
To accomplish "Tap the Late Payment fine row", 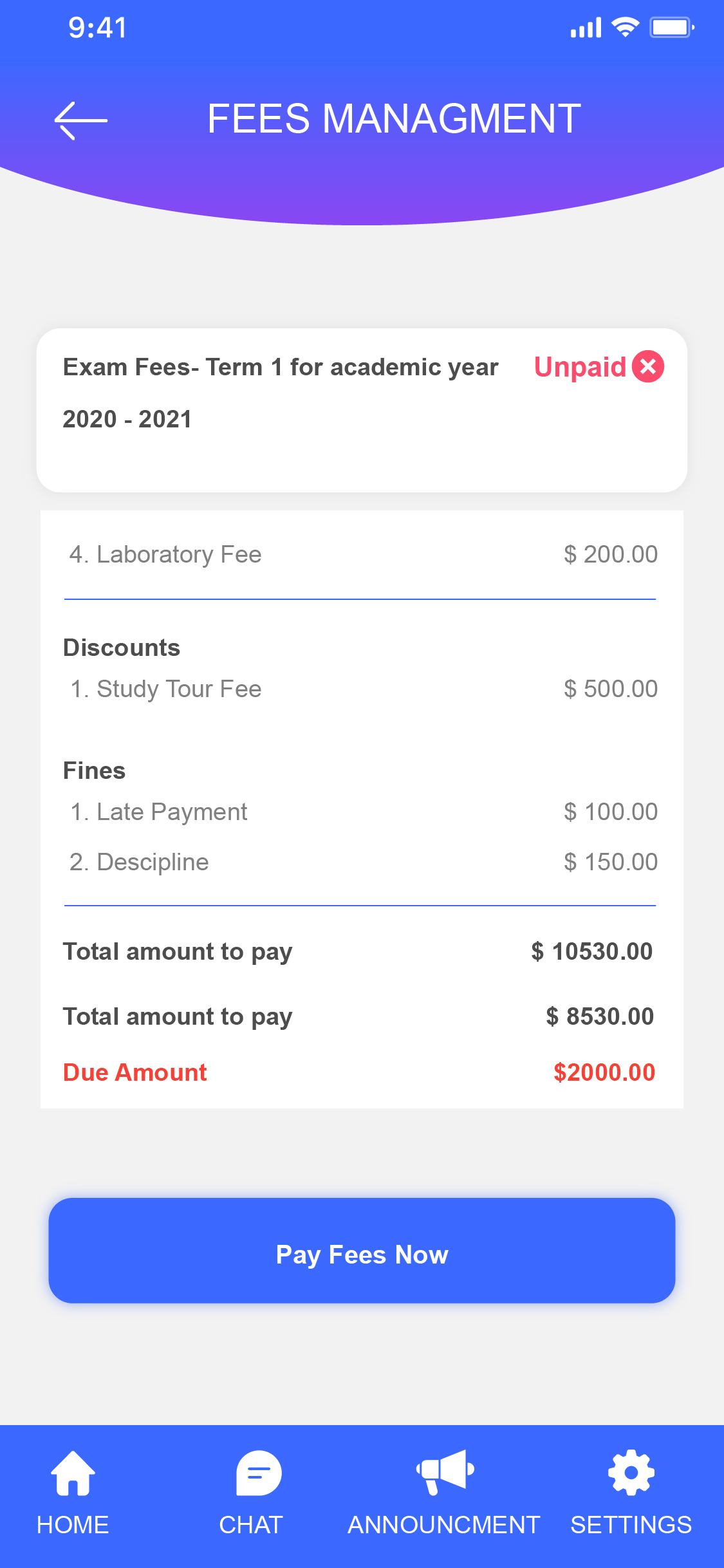I will 362,812.
